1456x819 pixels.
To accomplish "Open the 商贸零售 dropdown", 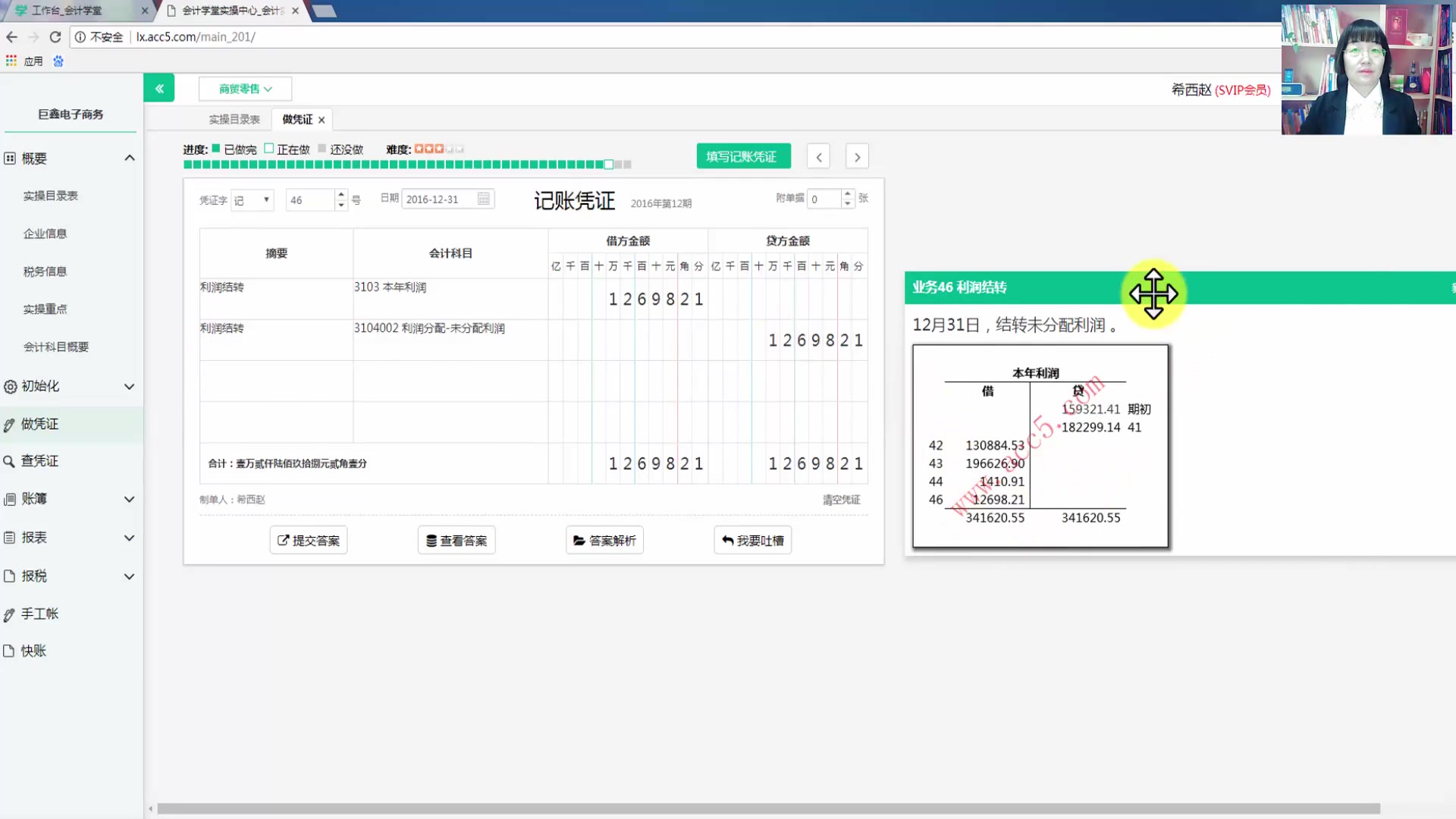I will pos(245,89).
